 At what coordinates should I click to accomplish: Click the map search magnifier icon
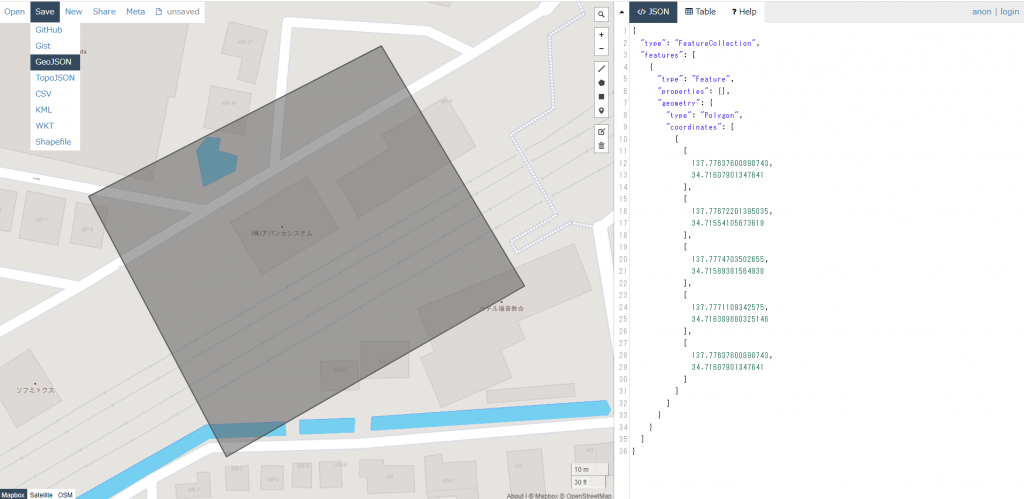(x=601, y=15)
